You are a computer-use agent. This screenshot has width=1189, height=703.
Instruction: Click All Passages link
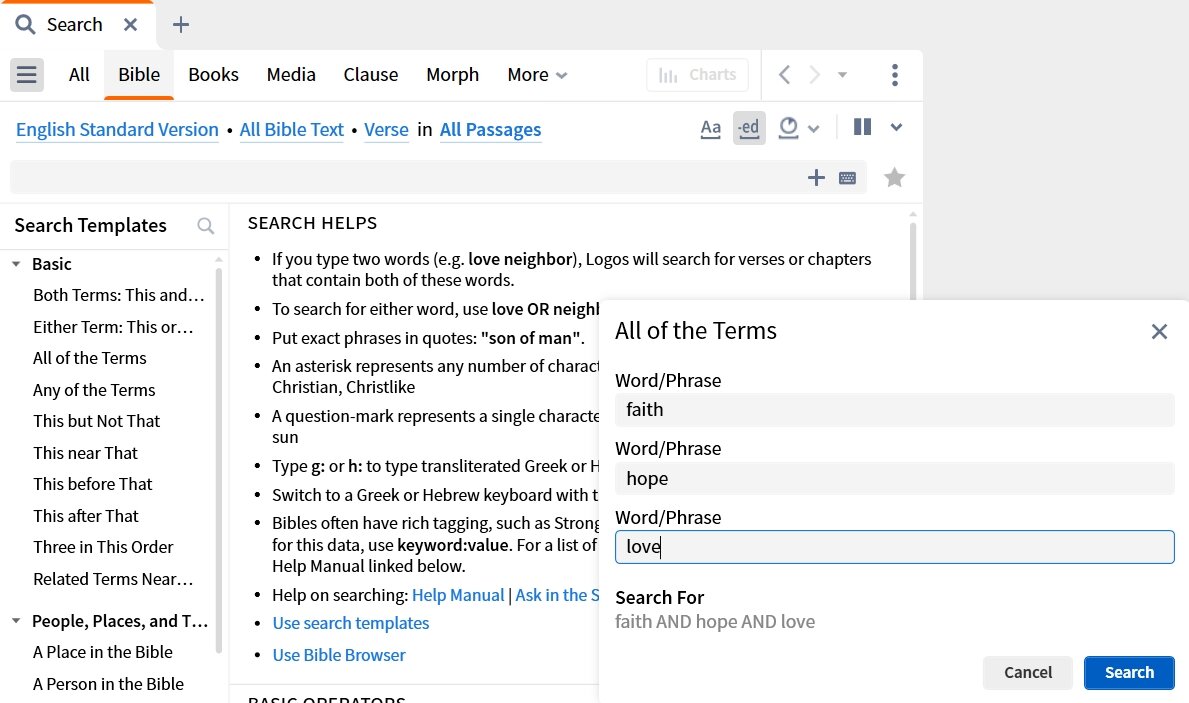click(491, 130)
